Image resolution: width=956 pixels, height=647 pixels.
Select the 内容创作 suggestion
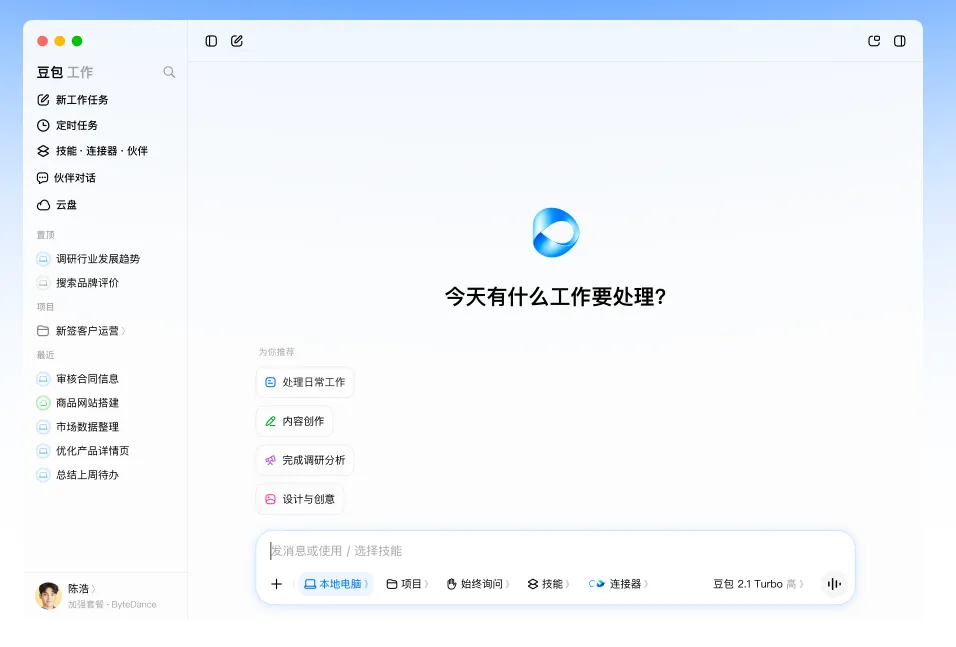coord(294,421)
